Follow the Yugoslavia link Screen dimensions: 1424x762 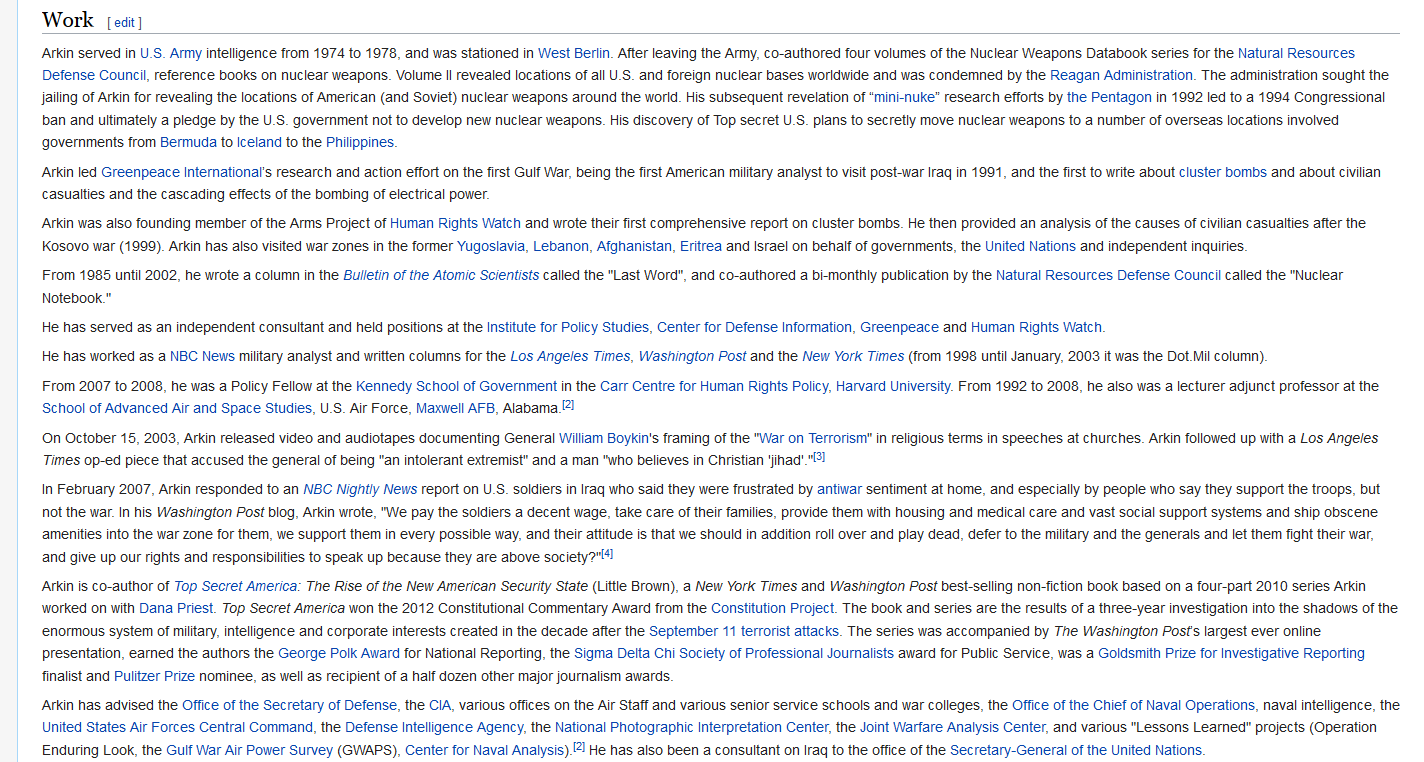pyautogui.click(x=491, y=246)
